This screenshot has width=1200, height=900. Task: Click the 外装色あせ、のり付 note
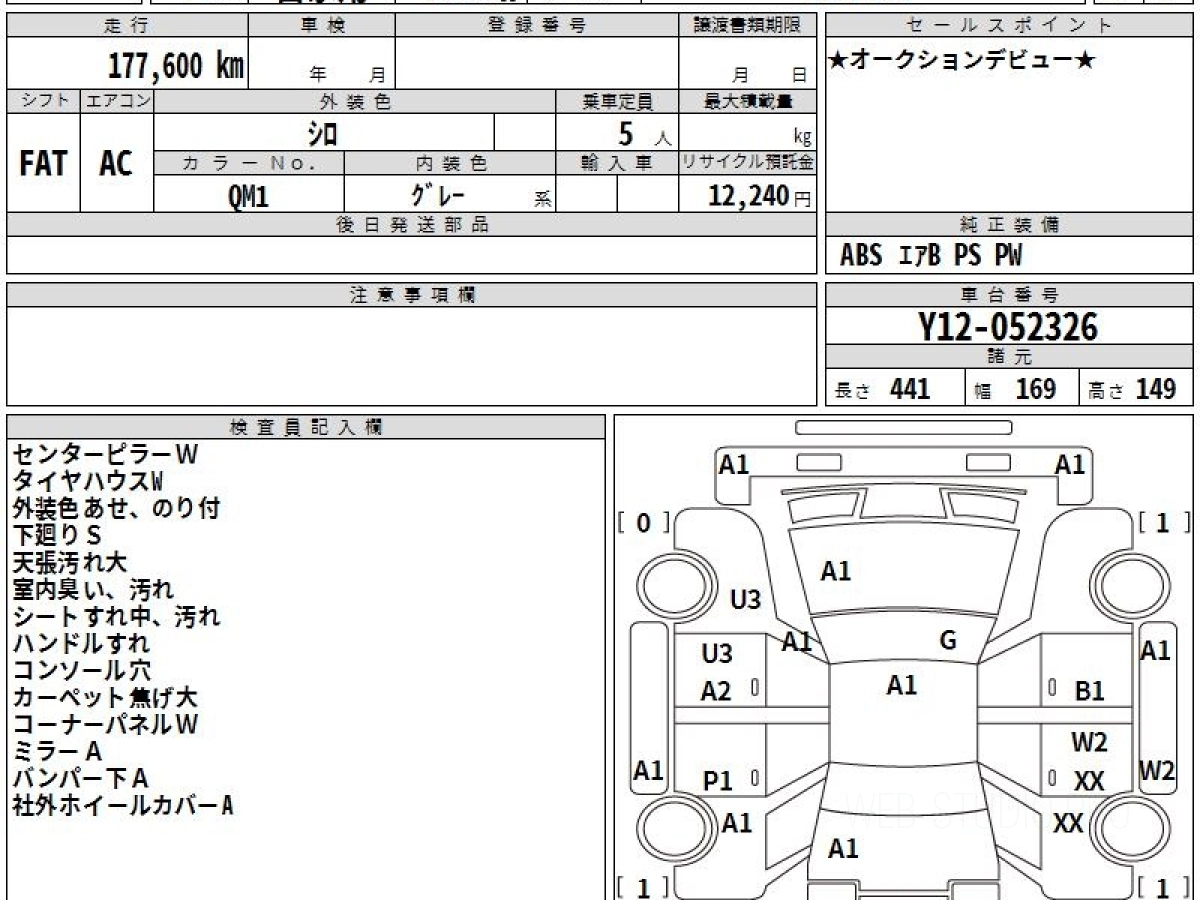tap(116, 508)
